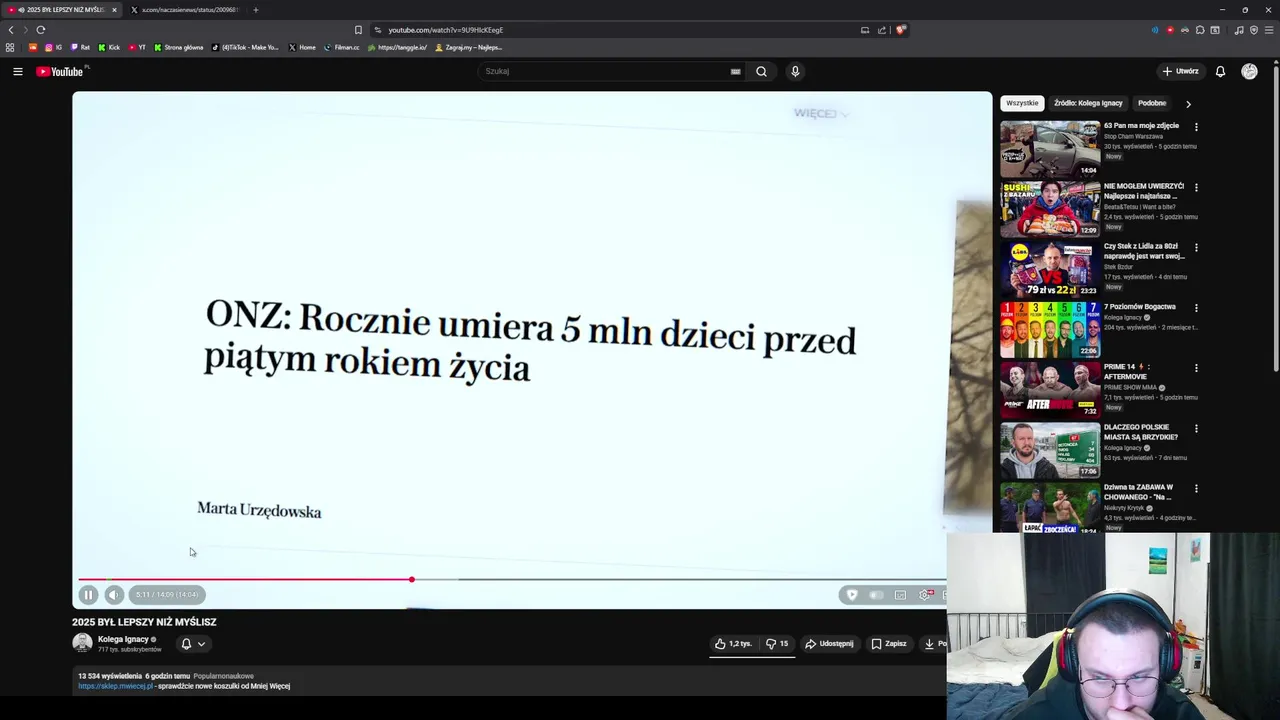This screenshot has width=1280, height=720.
Task: Open the Strona główna bookmark
Action: pos(178,47)
